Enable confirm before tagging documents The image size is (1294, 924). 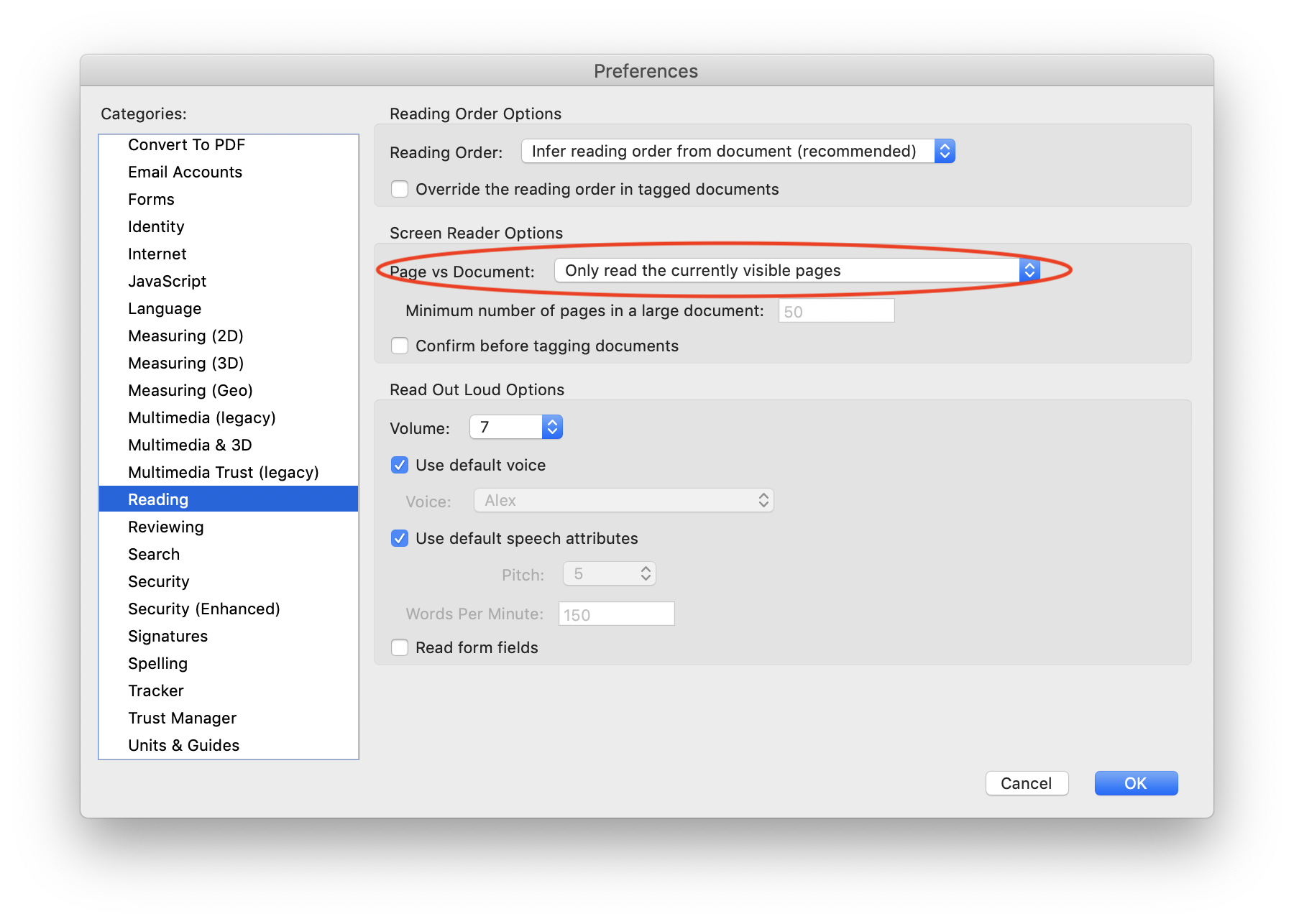tap(400, 346)
